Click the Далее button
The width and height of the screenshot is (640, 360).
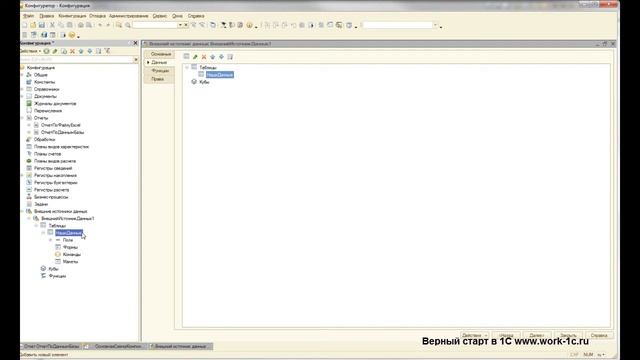click(x=537, y=336)
